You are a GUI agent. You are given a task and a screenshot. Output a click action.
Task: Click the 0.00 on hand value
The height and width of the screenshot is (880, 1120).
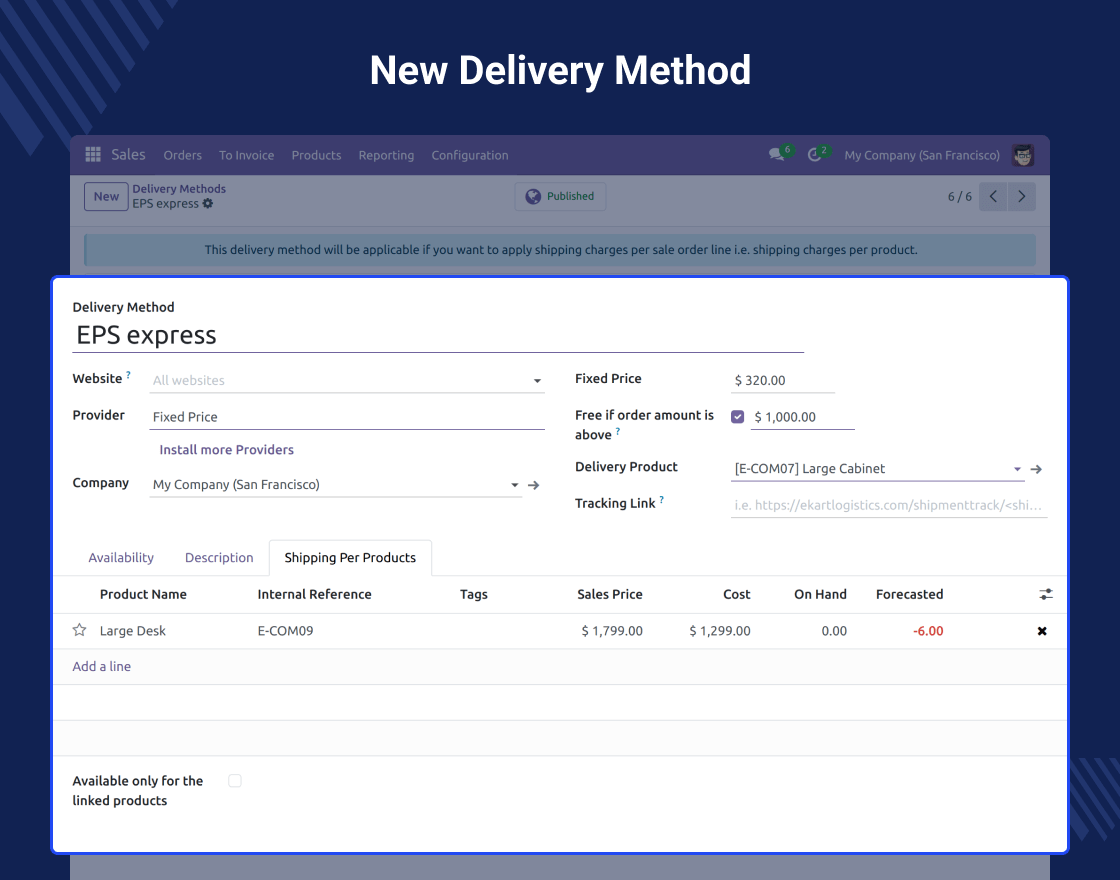(x=834, y=631)
